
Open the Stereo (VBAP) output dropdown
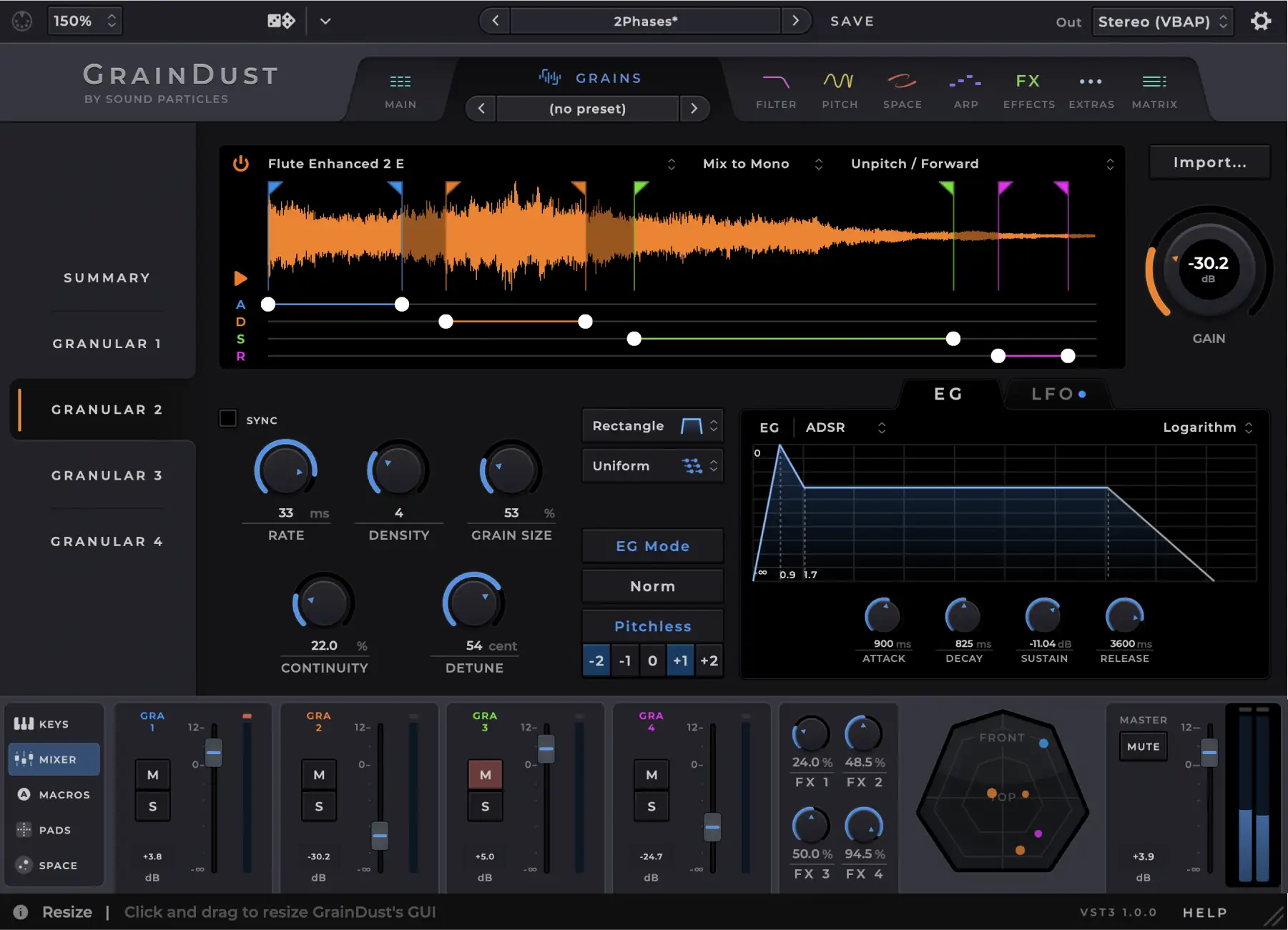coord(1162,21)
